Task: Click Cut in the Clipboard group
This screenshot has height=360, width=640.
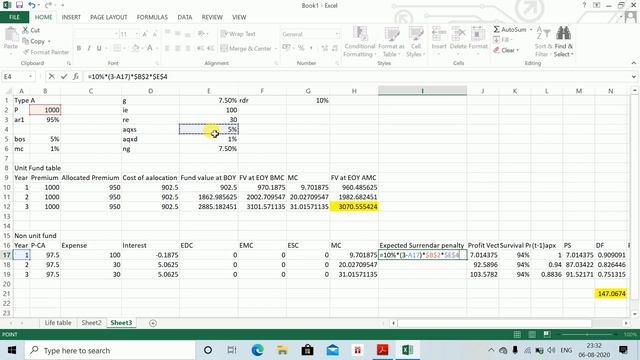Action: tap(31, 30)
